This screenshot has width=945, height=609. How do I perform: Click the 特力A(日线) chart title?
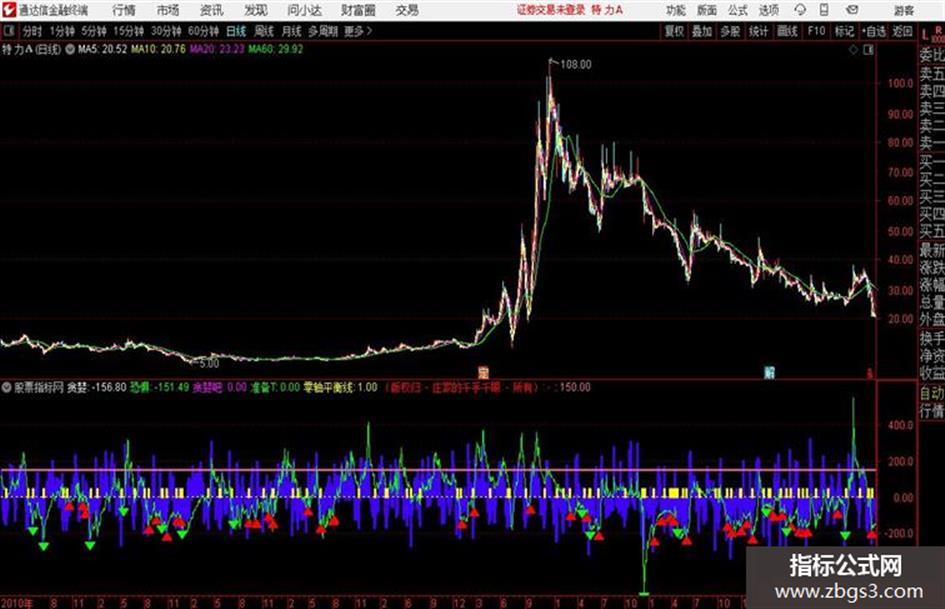tap(31, 49)
